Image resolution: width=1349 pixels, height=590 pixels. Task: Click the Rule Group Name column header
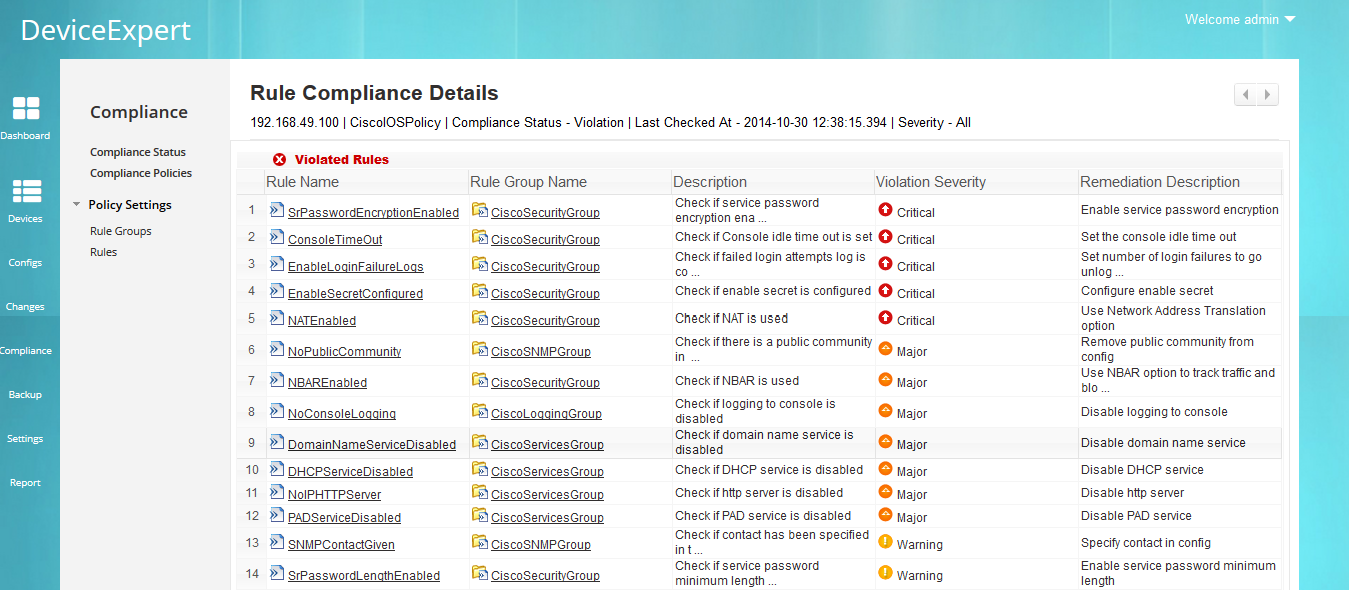point(528,182)
